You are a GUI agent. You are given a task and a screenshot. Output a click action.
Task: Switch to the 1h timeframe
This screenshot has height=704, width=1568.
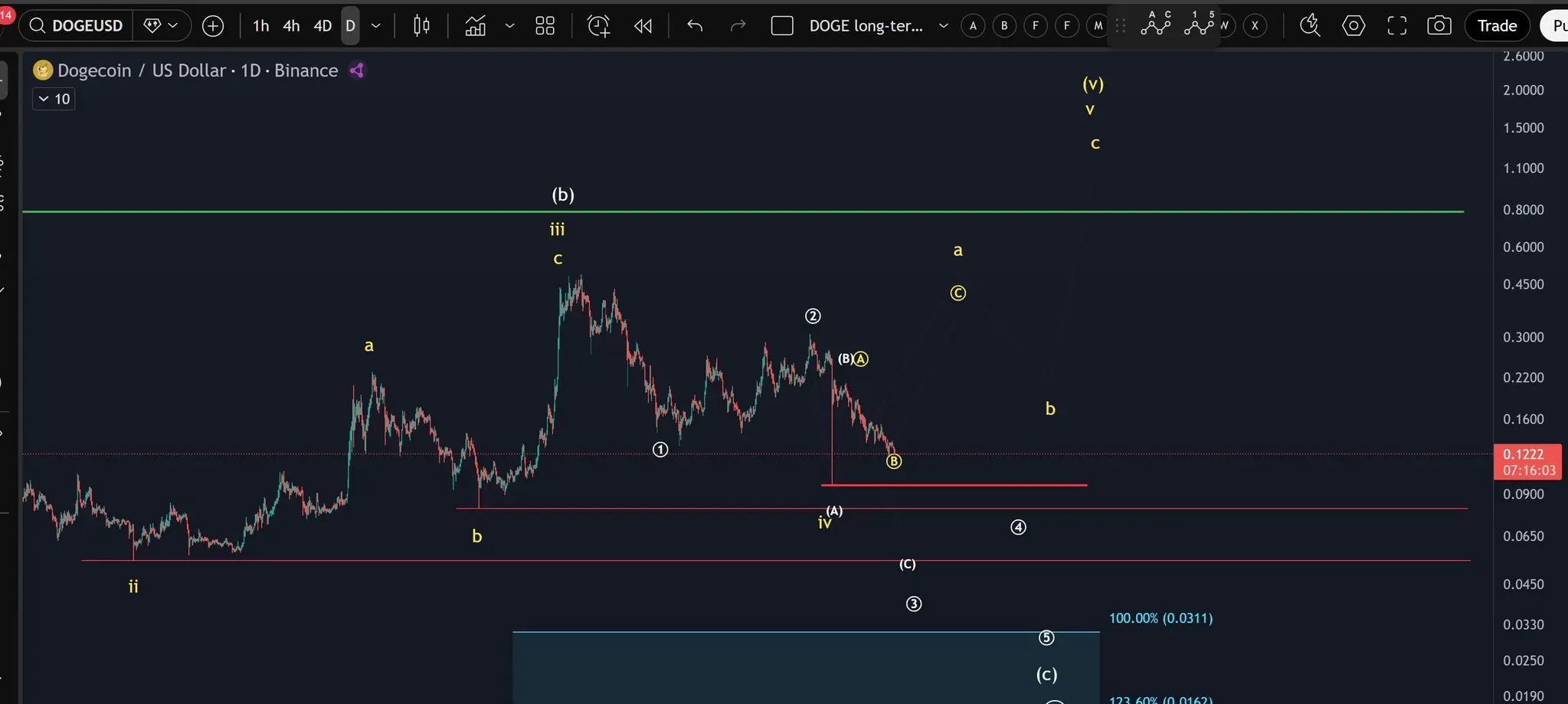261,26
